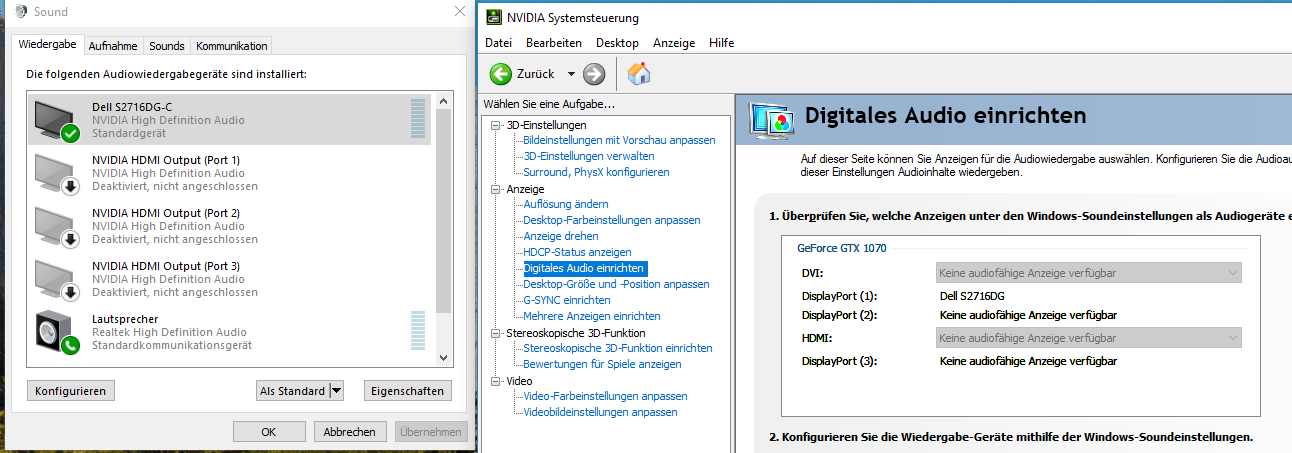Click the Lautsprecher speaker icon

pyautogui.click(x=56, y=332)
